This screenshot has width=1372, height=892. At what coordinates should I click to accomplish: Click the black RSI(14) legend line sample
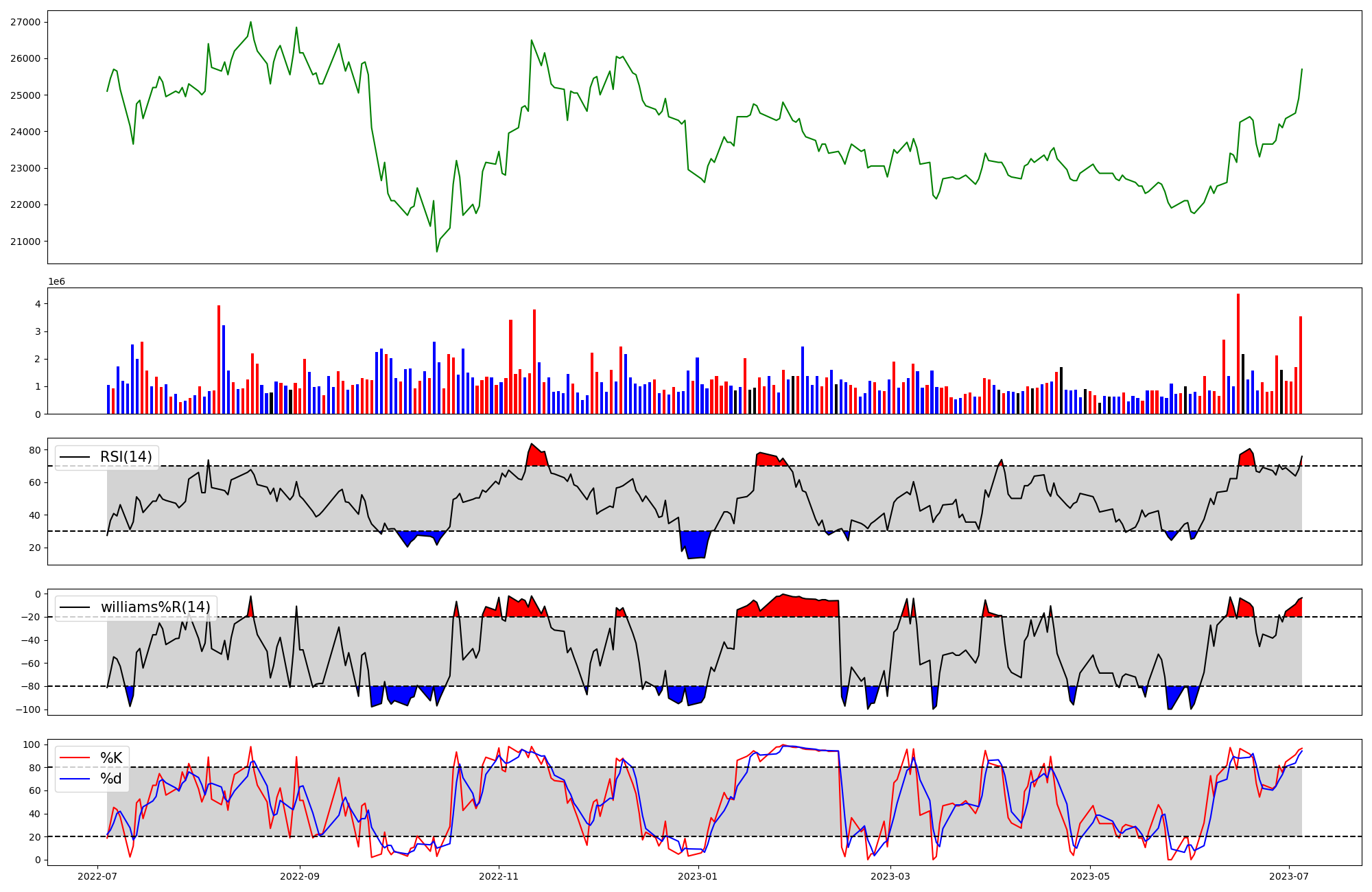[75, 457]
